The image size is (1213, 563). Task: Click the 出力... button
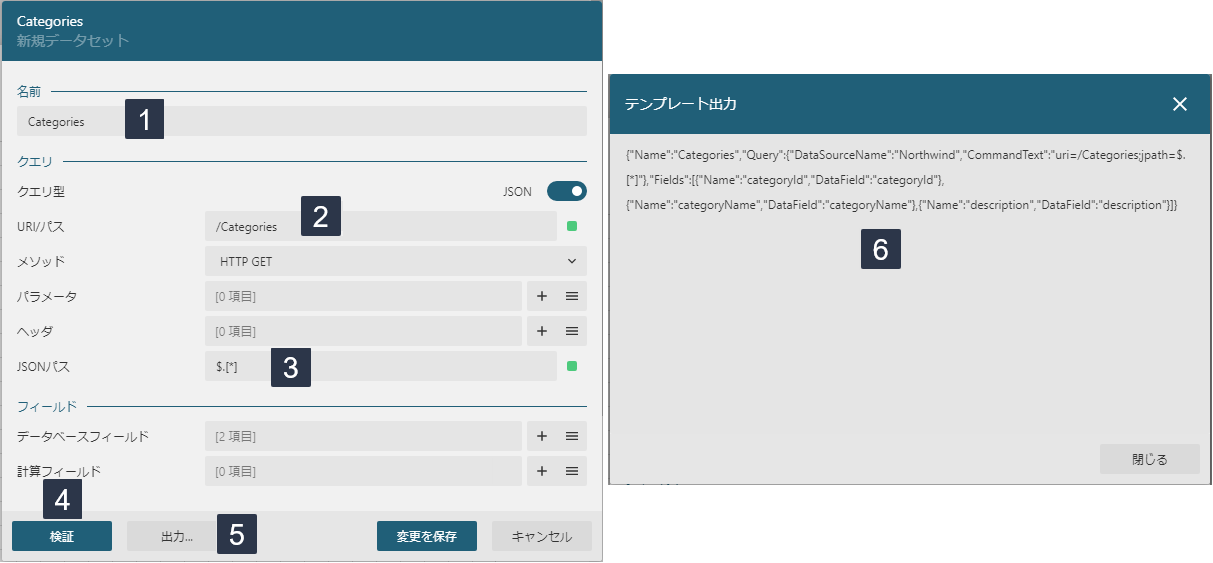(170, 536)
